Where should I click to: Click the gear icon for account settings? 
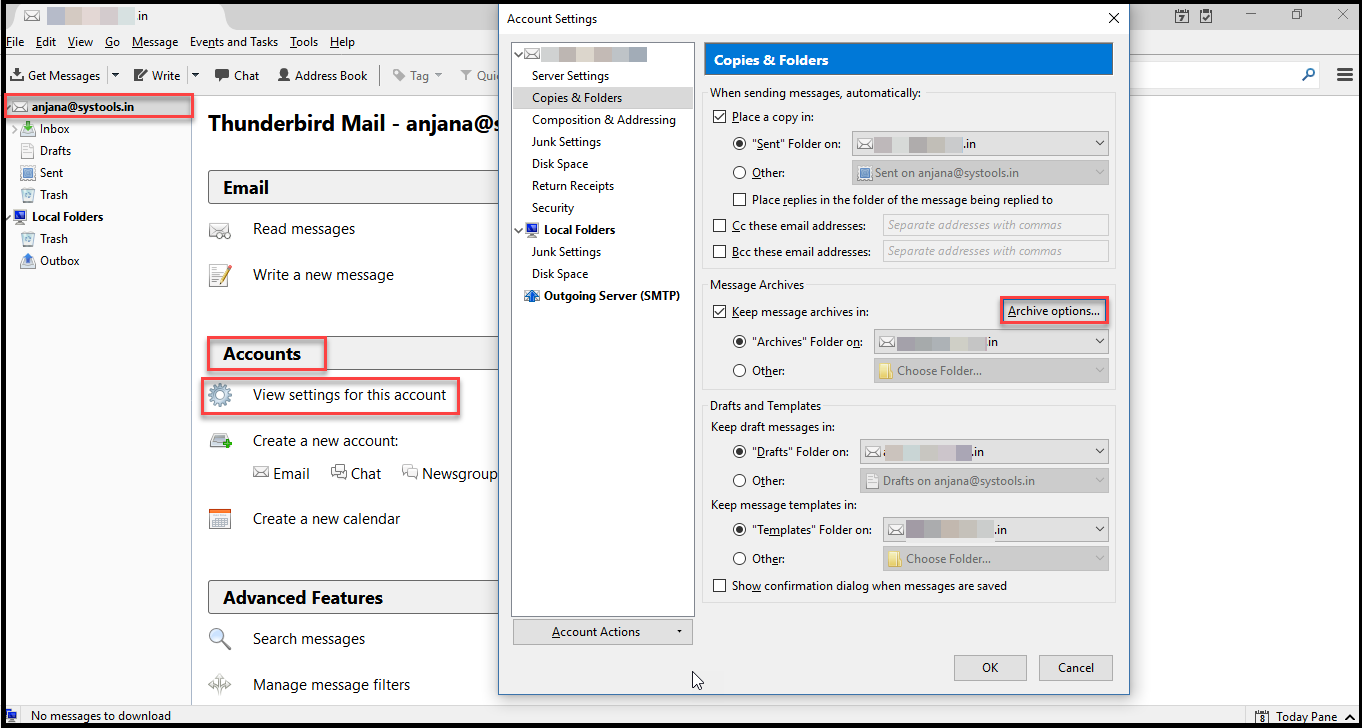220,396
